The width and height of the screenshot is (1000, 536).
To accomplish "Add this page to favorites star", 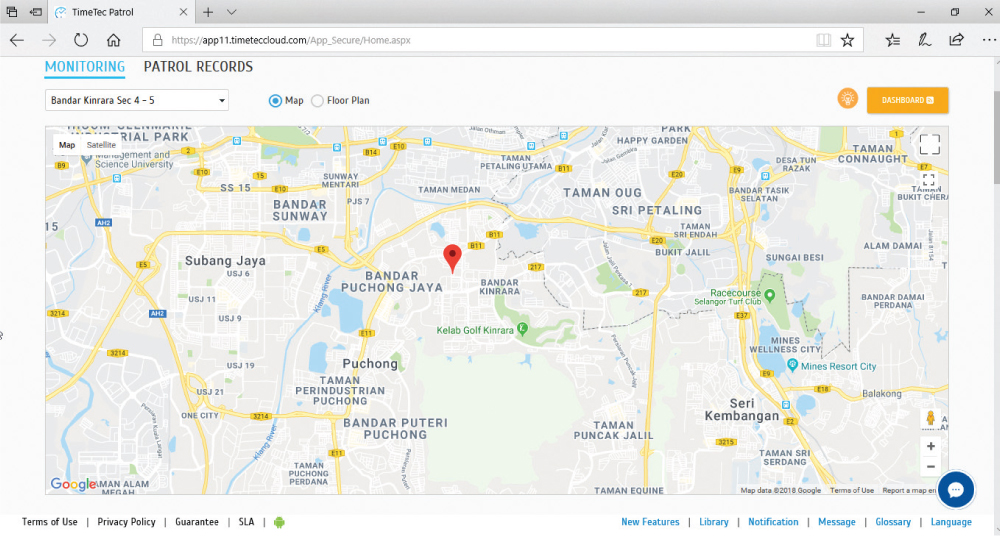I will 847,40.
